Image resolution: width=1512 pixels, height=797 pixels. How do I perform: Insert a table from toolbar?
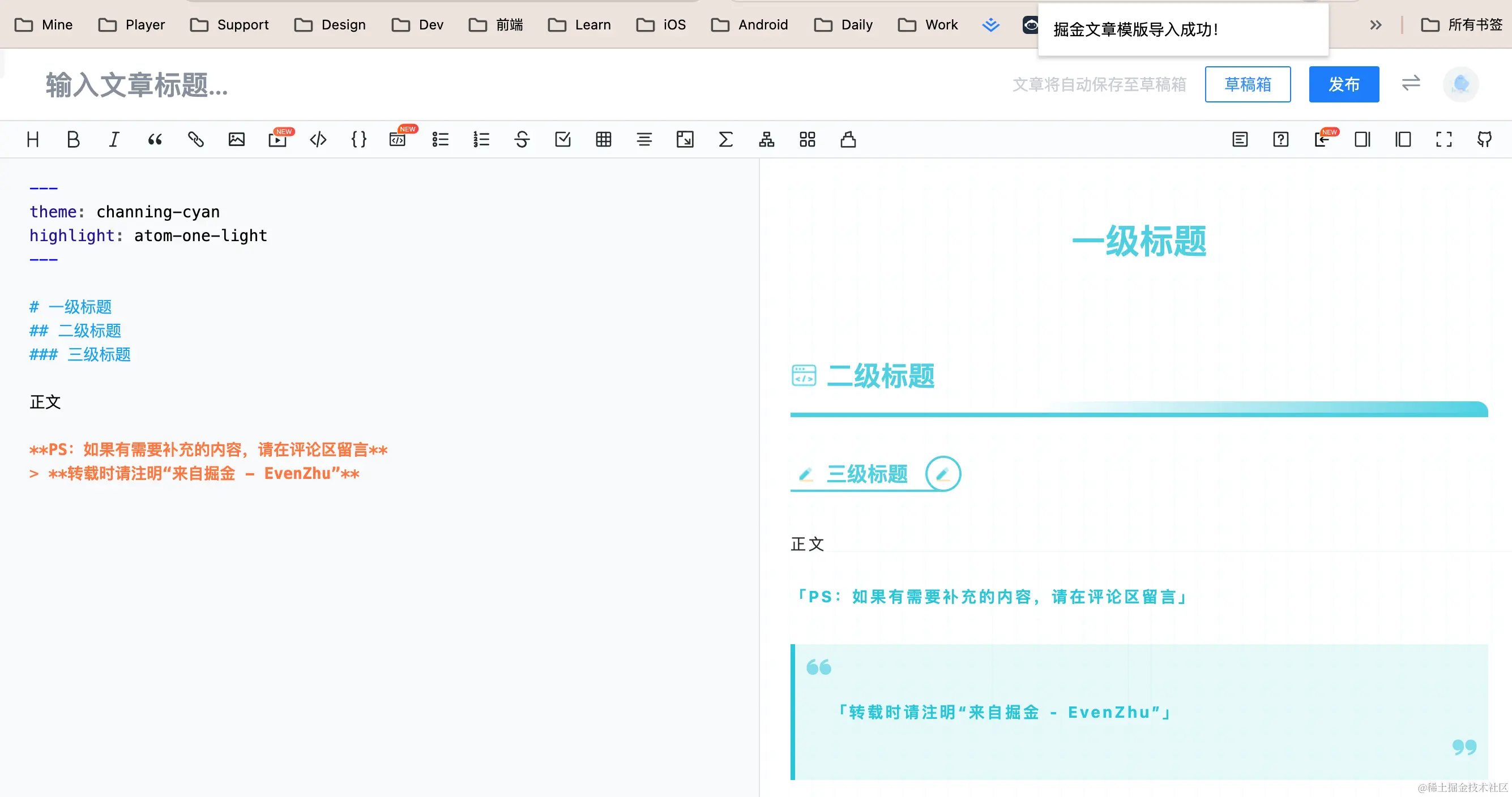pos(604,140)
